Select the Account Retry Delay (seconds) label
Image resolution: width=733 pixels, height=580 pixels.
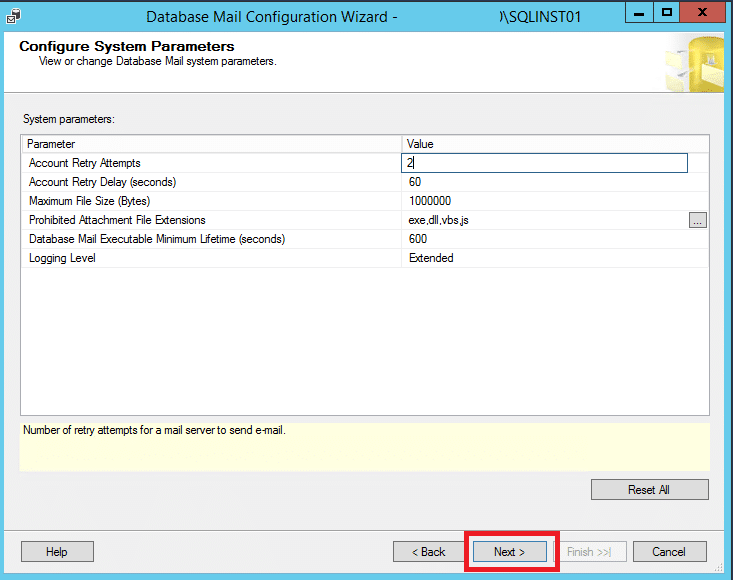click(102, 182)
